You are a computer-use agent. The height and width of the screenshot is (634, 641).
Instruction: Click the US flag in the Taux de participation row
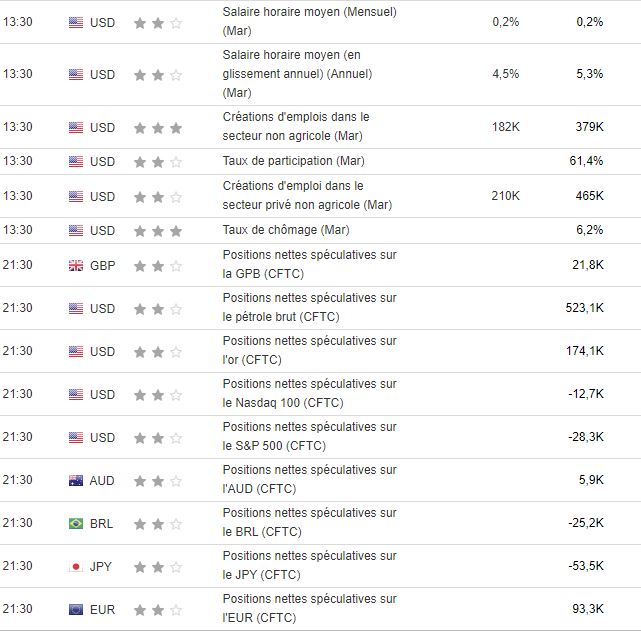pyautogui.click(x=76, y=161)
